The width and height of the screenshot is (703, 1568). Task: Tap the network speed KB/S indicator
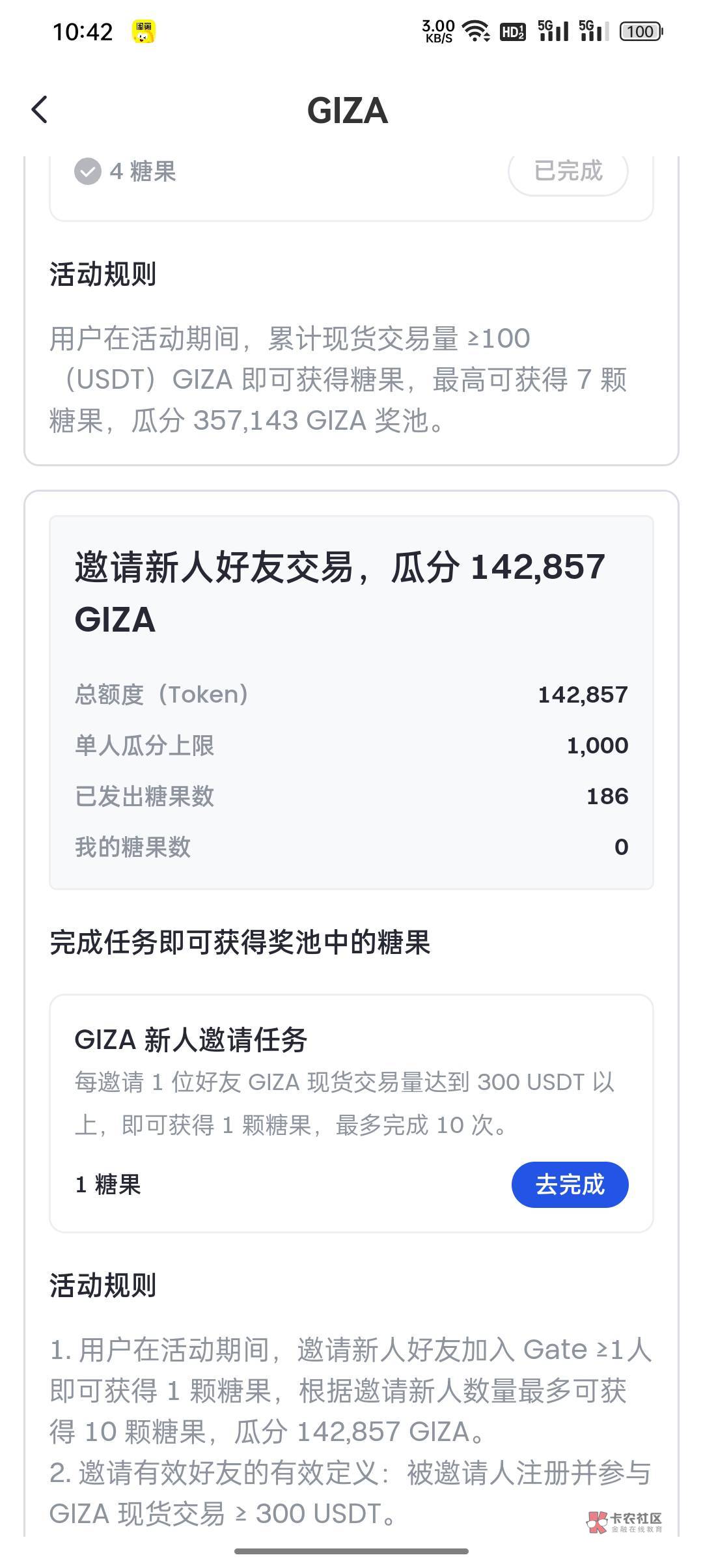(x=438, y=31)
